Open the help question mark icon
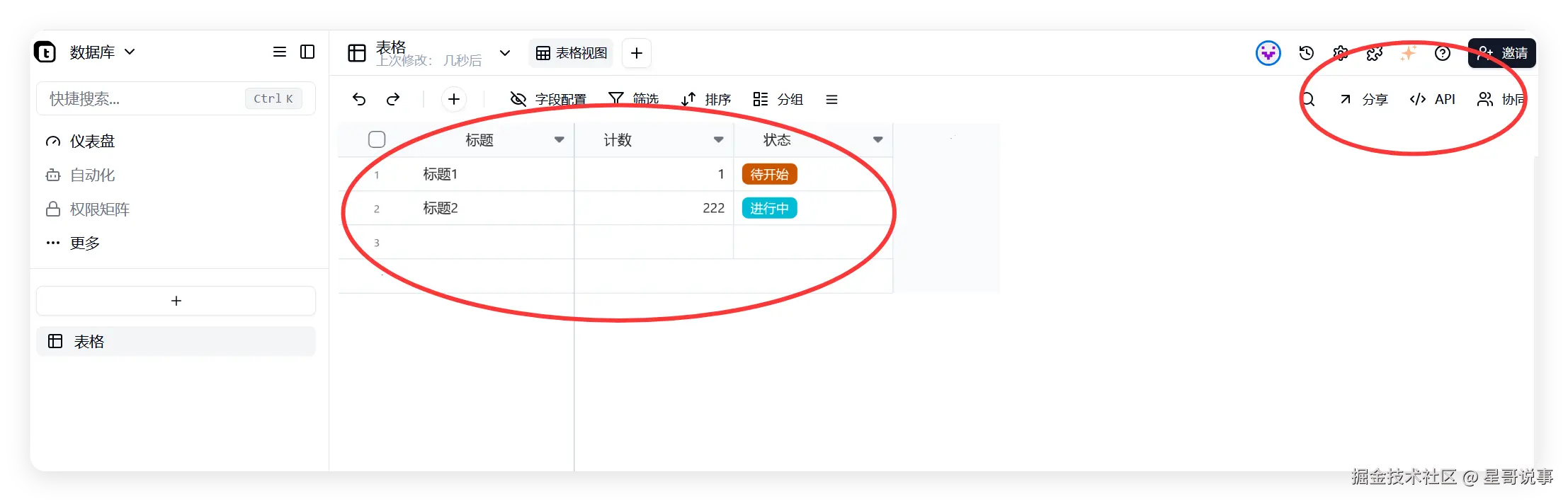This screenshot has width=1568, height=501. click(x=1443, y=53)
